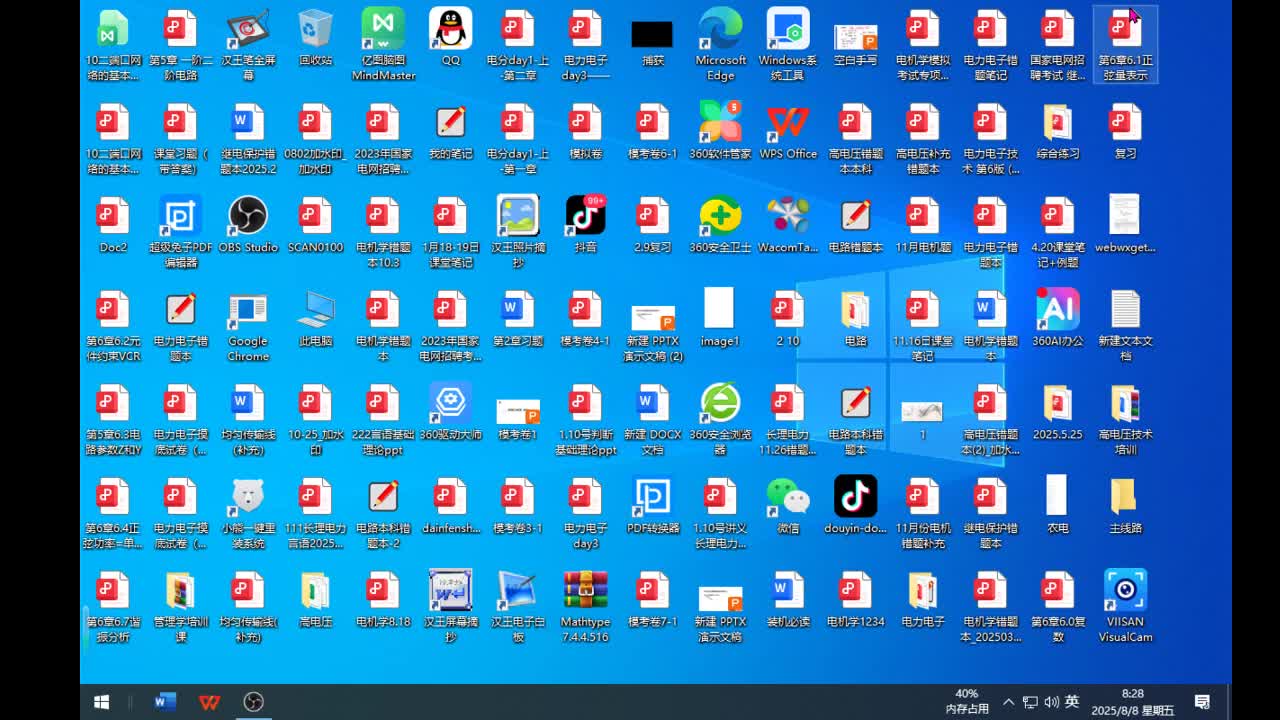Image resolution: width=1280 pixels, height=720 pixels.
Task: Open the notification center icon
Action: (1202, 702)
